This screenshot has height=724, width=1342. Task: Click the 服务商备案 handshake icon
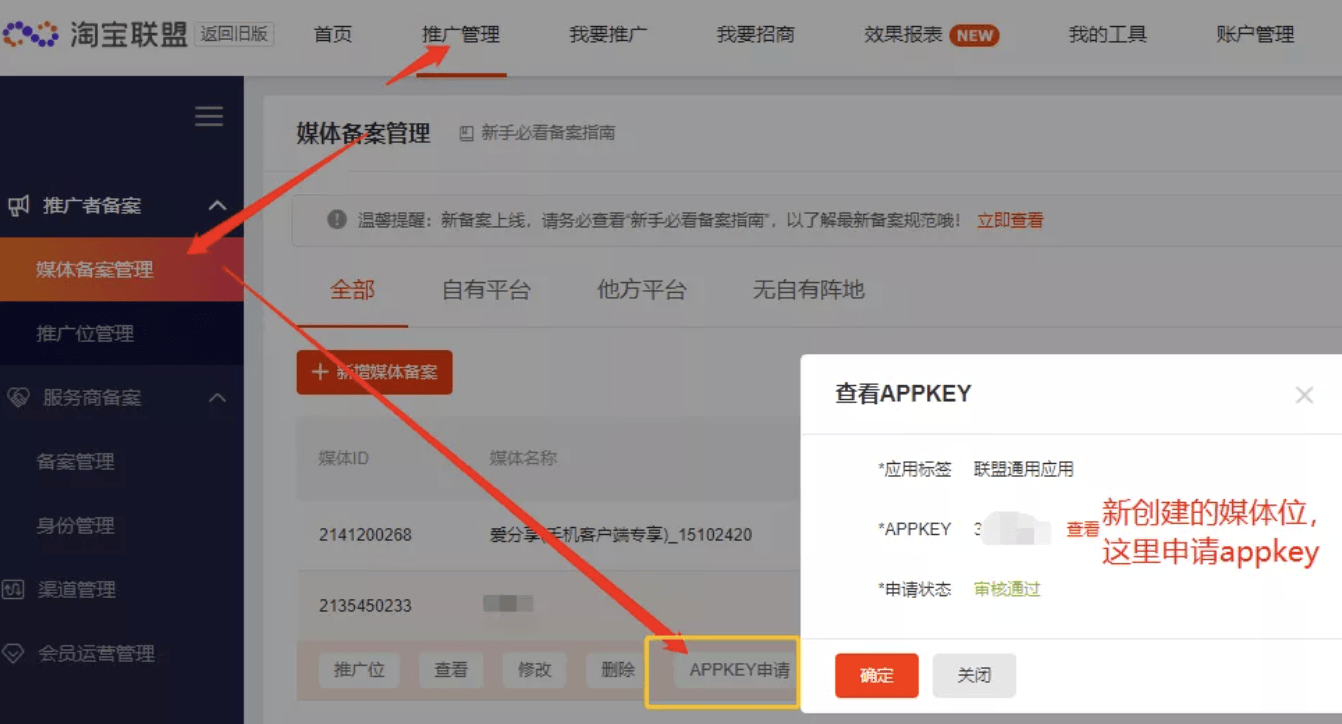[18, 398]
